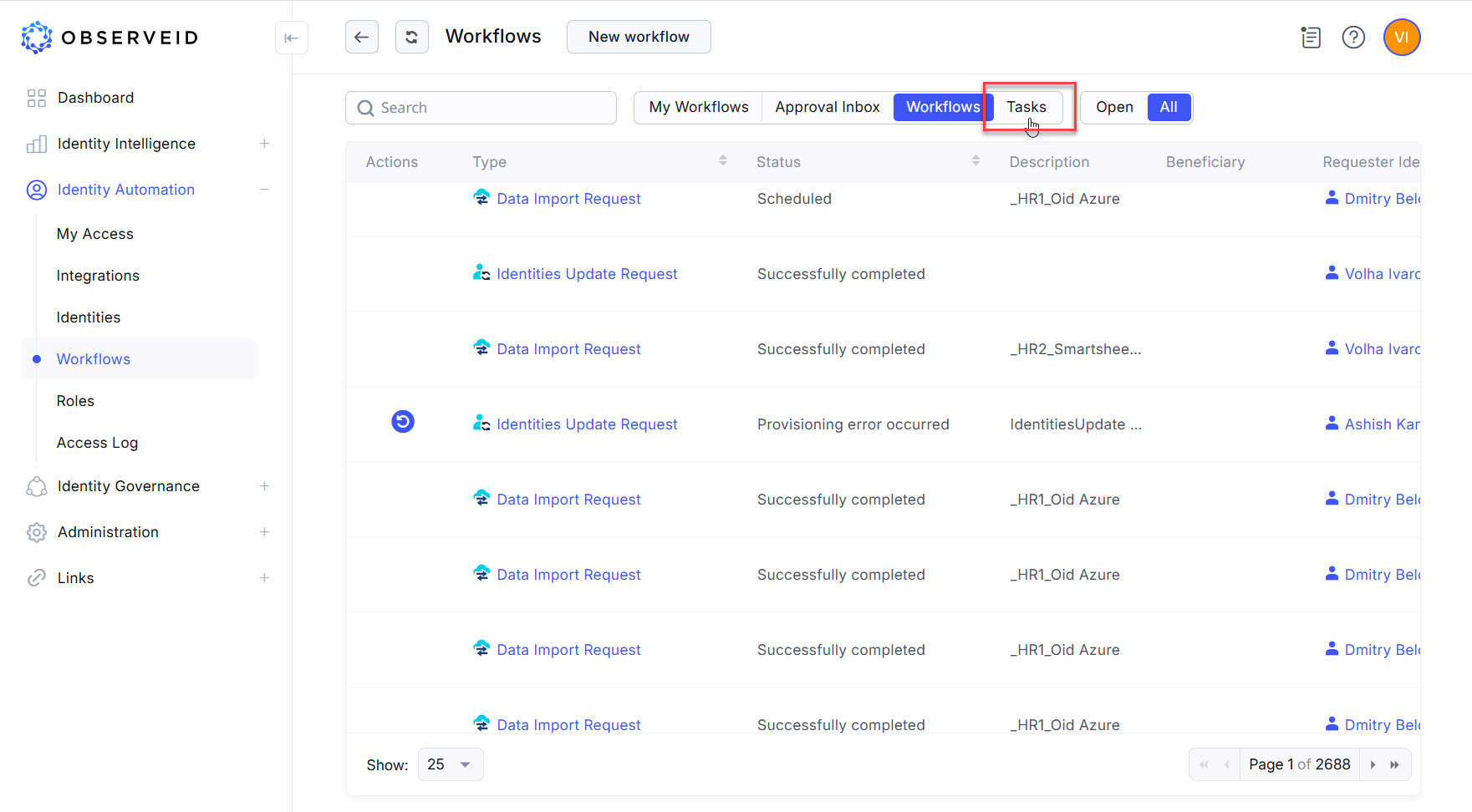
Task: Collapse the Identity Automation section
Action: (264, 190)
